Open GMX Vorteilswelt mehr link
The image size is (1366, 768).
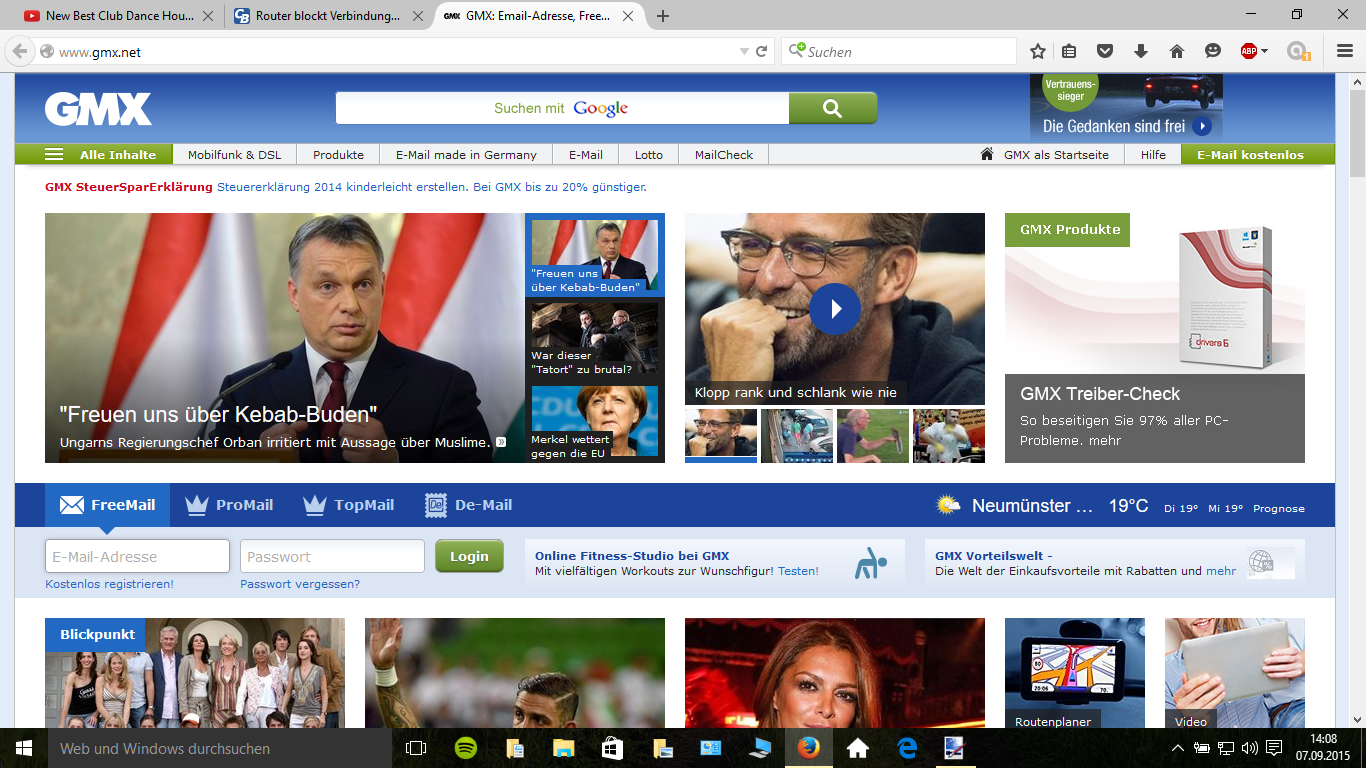click(x=1221, y=571)
